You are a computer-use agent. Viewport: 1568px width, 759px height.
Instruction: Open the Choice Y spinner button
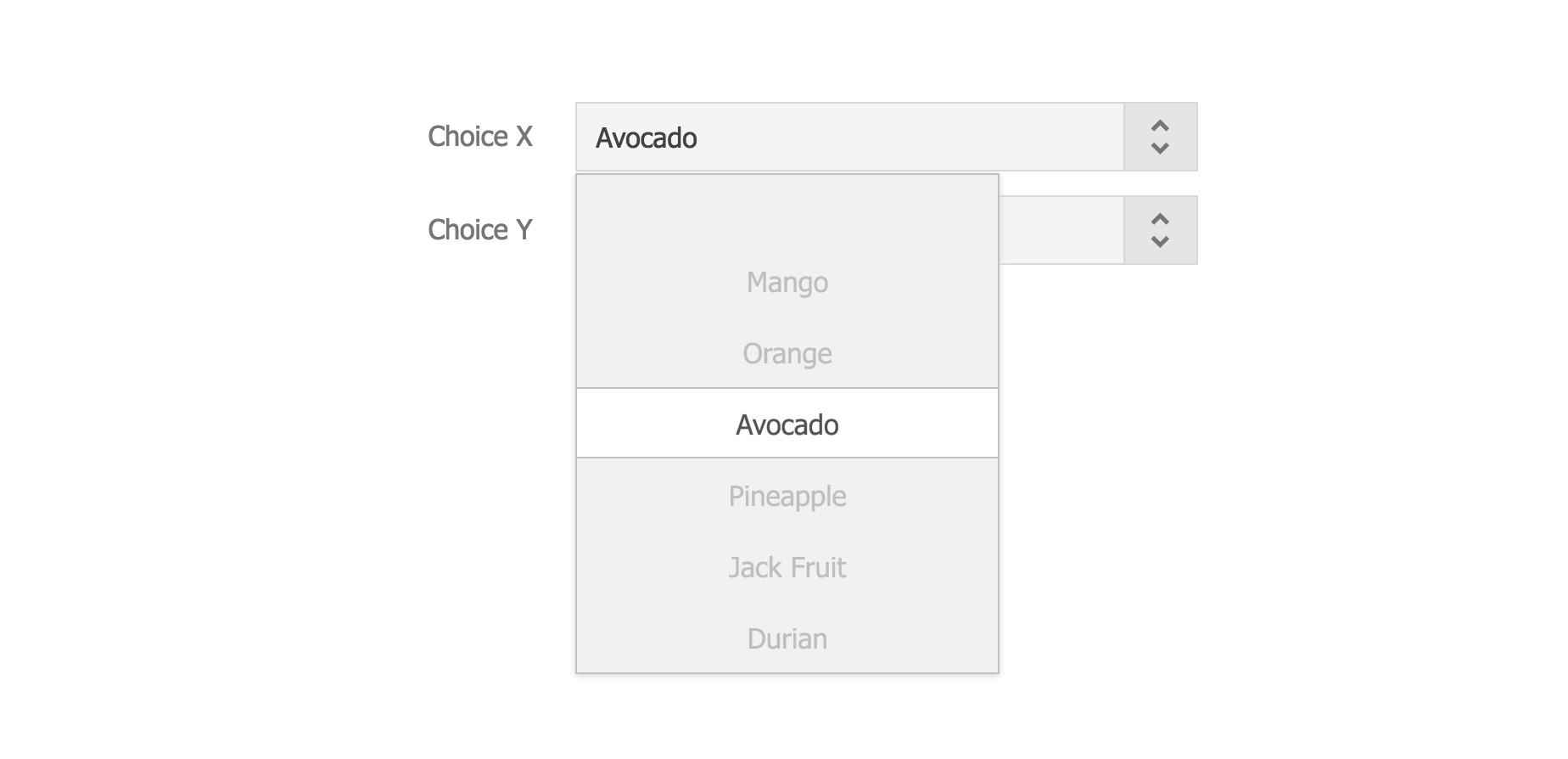(1161, 230)
